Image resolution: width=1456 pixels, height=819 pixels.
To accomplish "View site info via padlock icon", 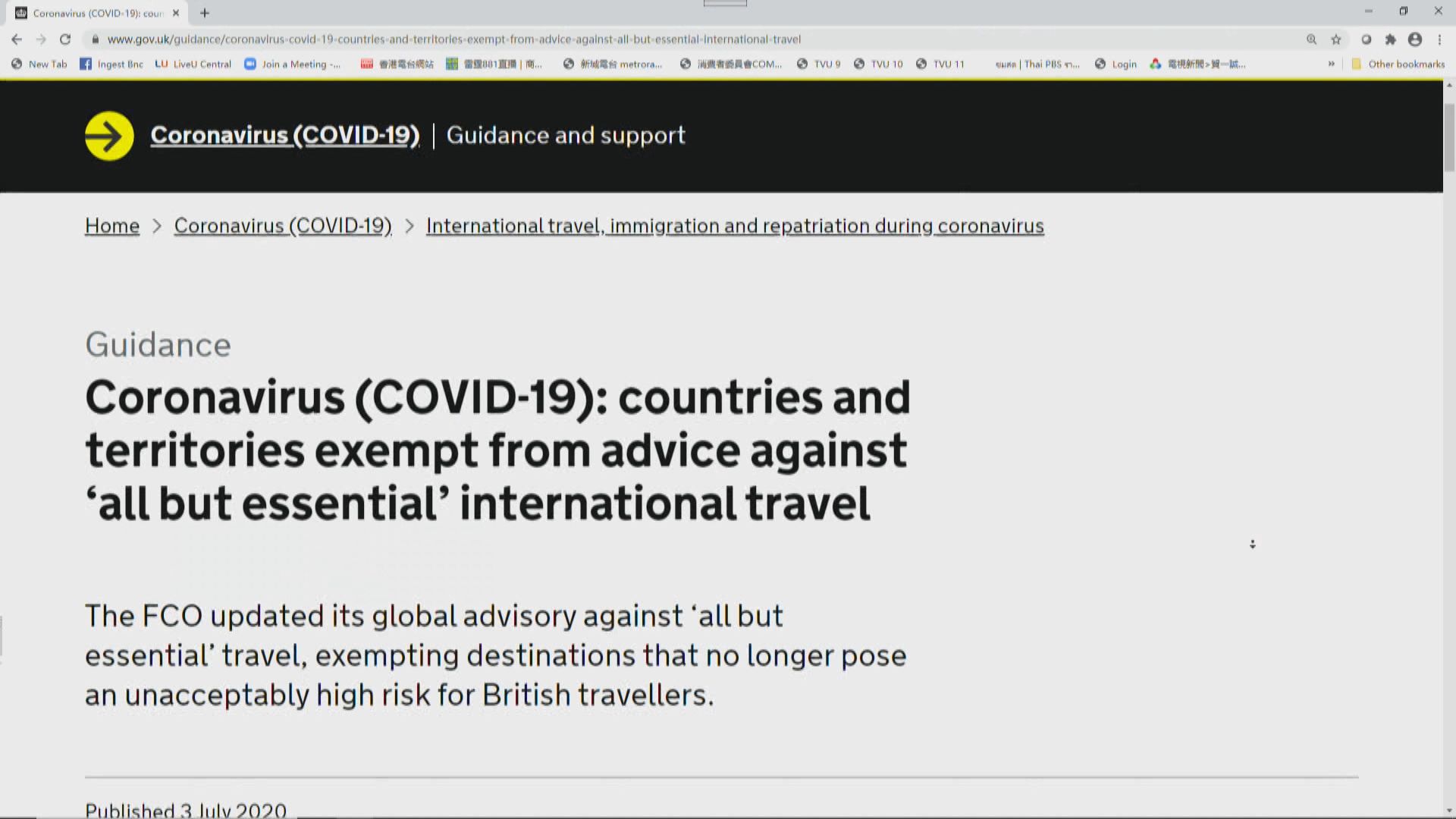I will coord(95,39).
